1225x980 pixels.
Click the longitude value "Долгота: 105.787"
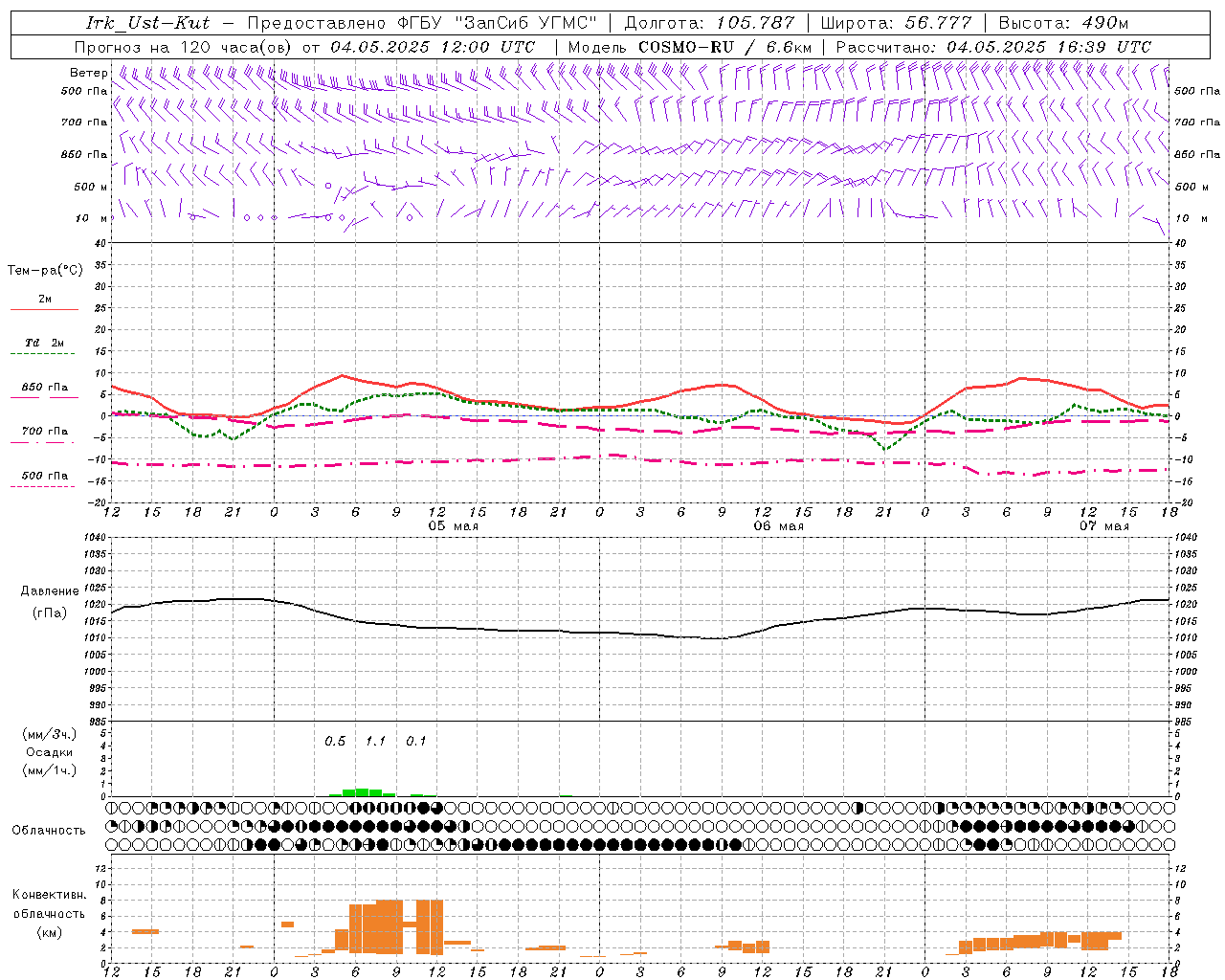tap(709, 23)
